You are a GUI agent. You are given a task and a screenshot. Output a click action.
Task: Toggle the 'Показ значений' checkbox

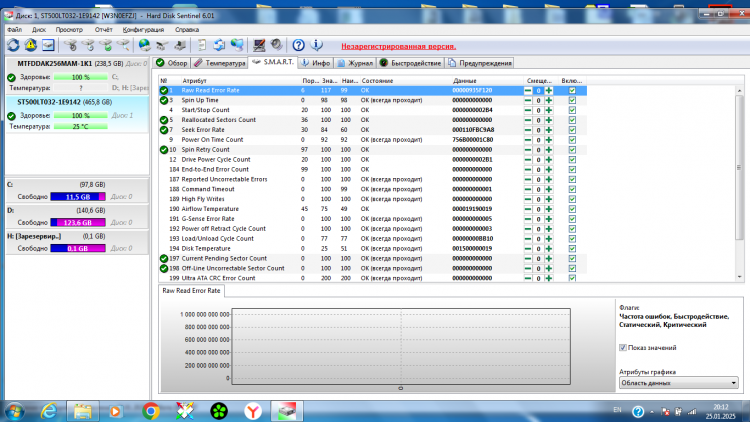coord(623,348)
